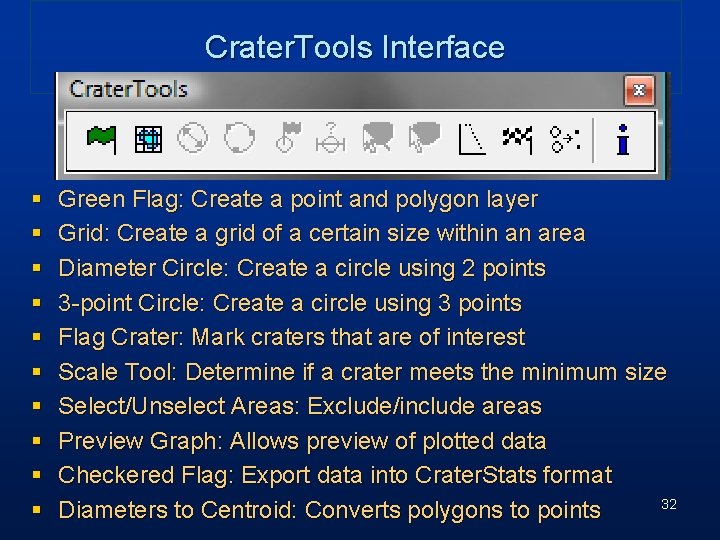720x540 pixels.
Task: Click Checkered Flag export icon
Action: tap(518, 140)
